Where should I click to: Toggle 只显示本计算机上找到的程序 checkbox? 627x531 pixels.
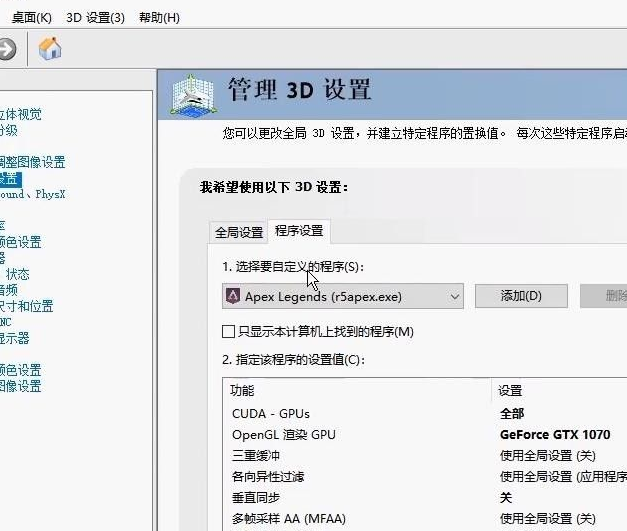point(228,331)
